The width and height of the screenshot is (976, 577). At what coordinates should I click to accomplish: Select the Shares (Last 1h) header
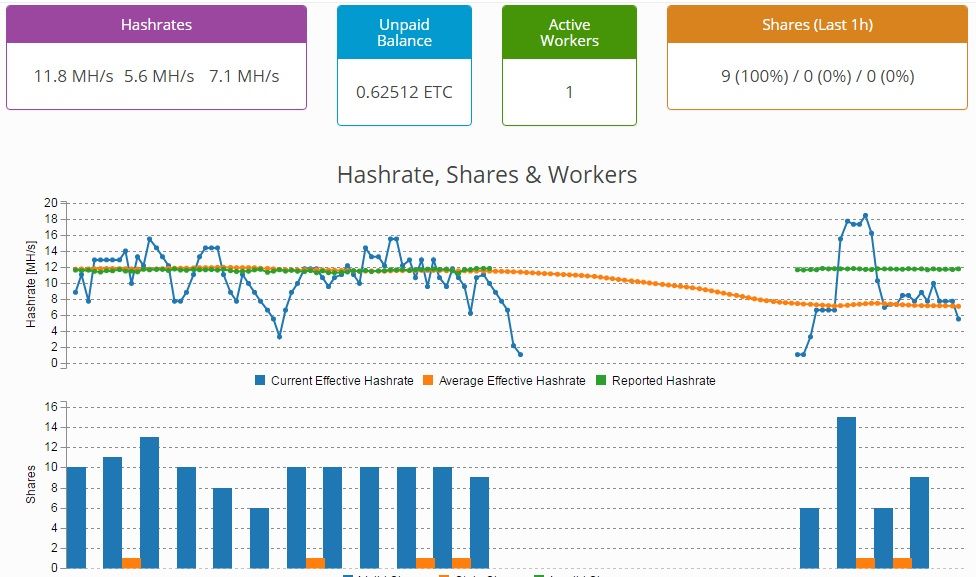817,24
